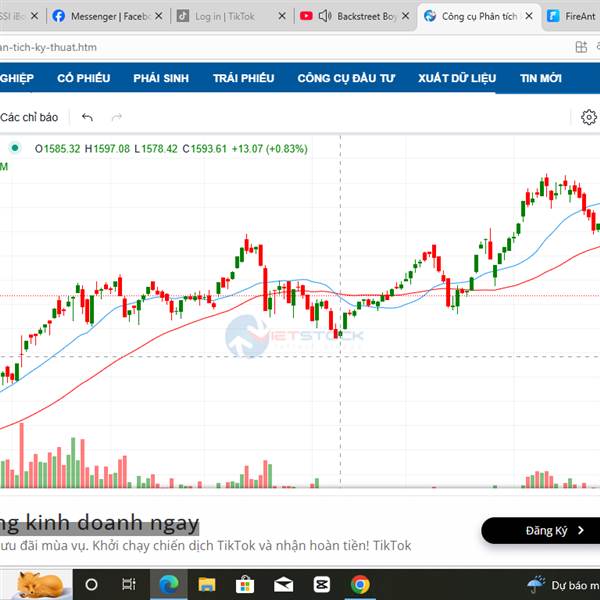
Task: Click the OHLC values in chart legend
Action: tap(171, 148)
